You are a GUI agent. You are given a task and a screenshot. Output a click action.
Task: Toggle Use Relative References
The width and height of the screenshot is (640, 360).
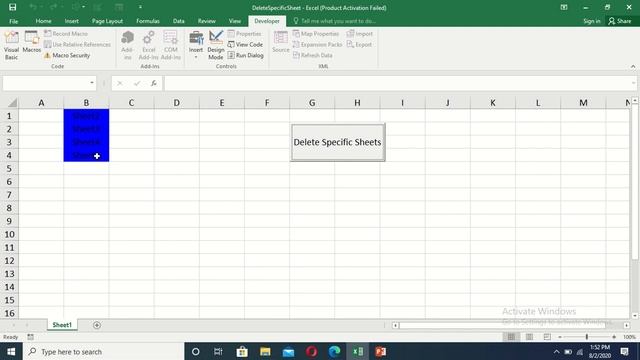tap(77, 44)
